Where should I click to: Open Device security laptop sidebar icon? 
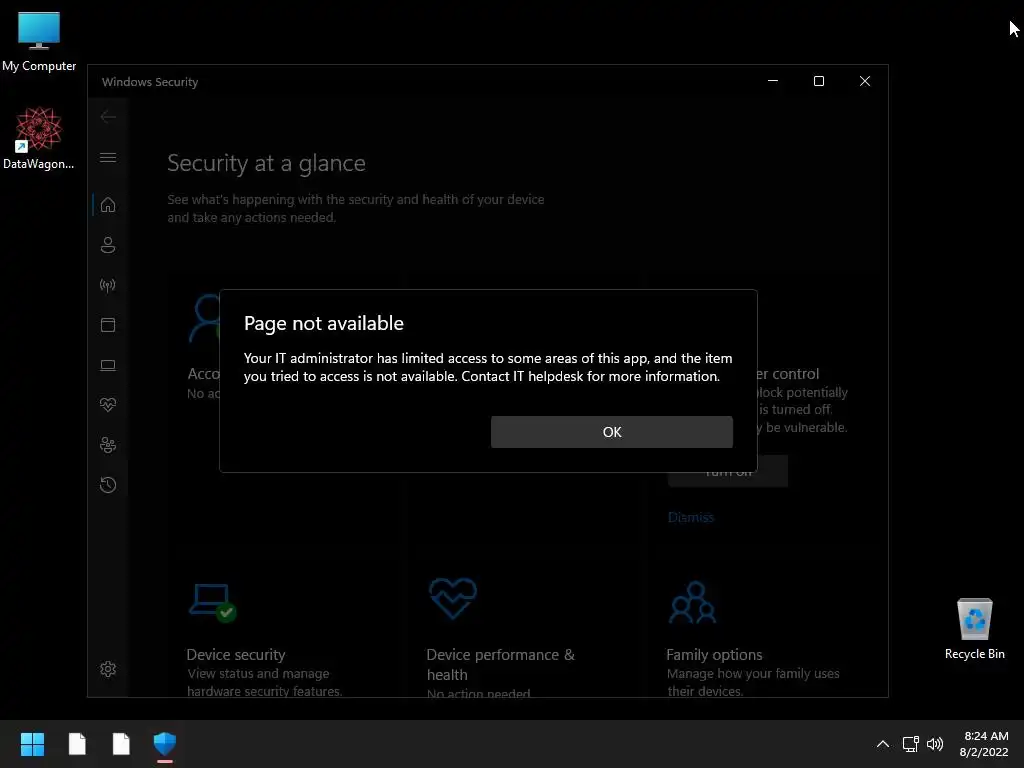108,365
